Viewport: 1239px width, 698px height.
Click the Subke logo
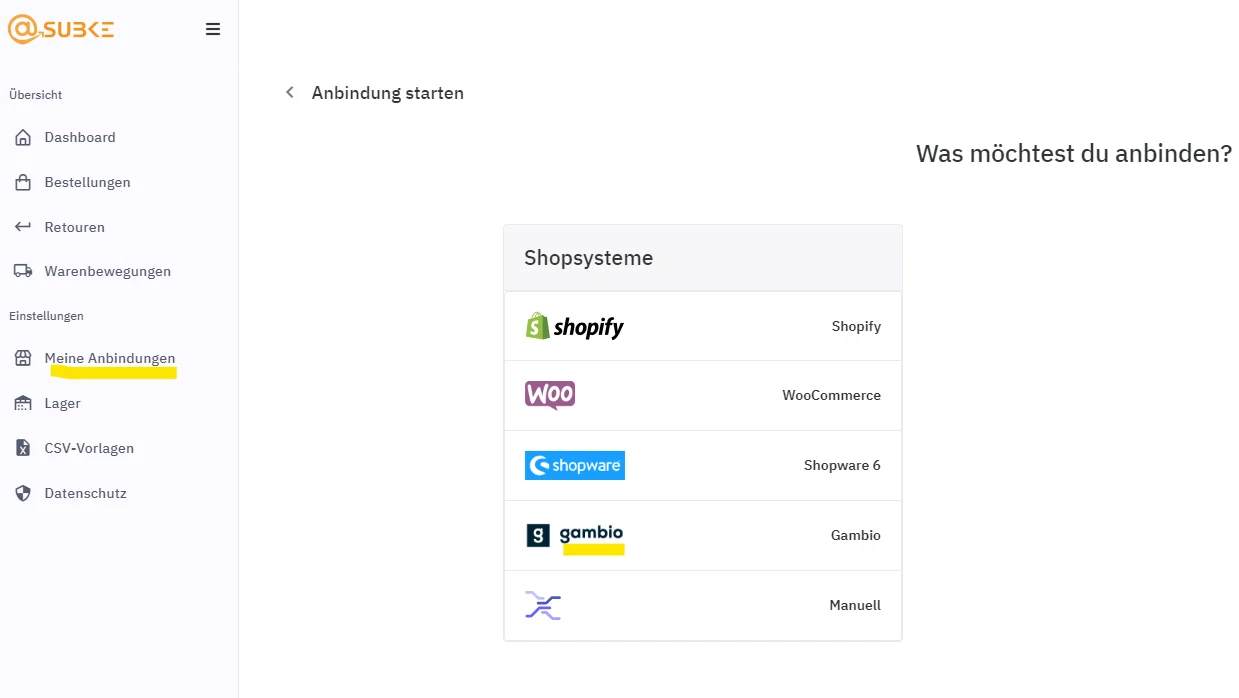pyautogui.click(x=61, y=29)
